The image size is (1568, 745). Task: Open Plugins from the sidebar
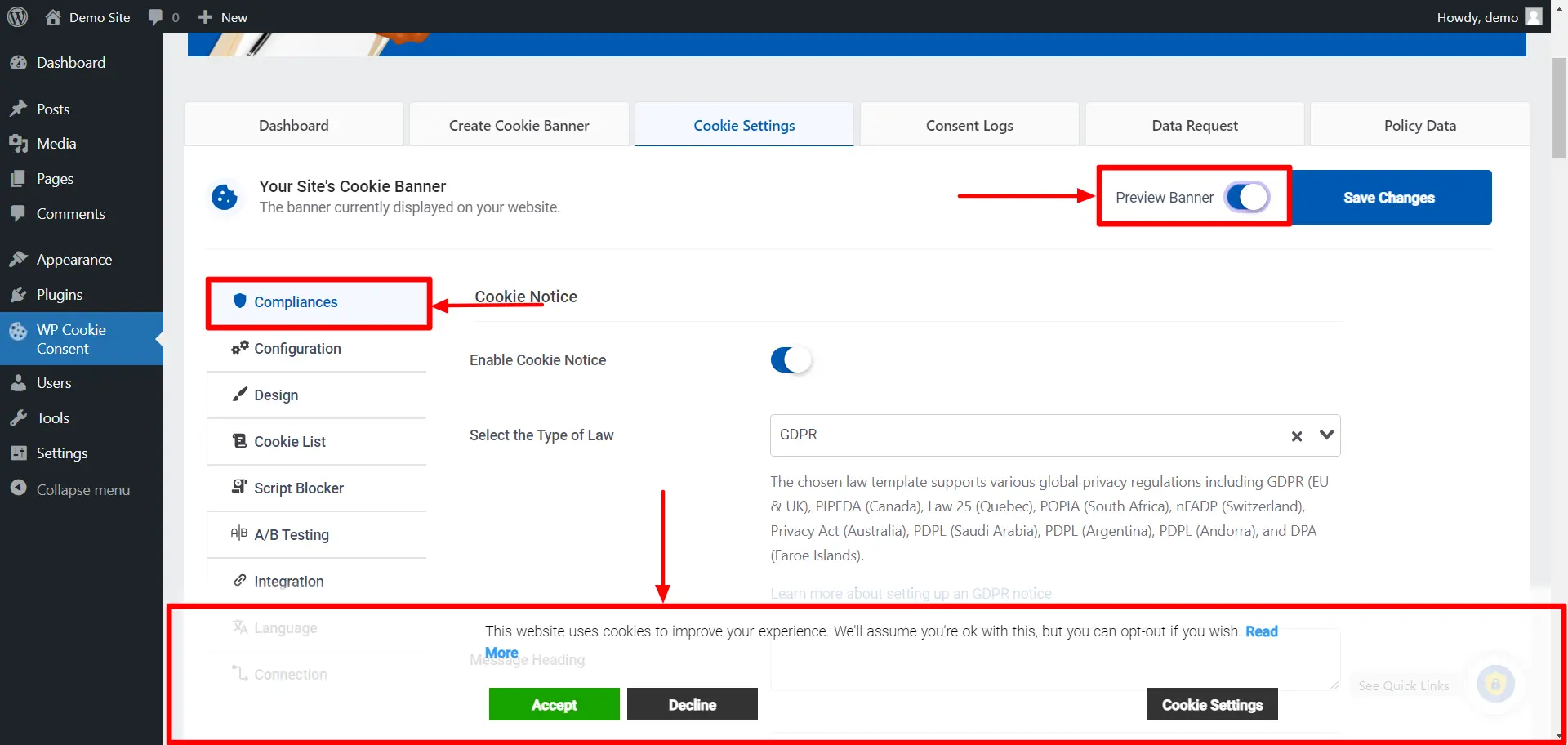point(59,295)
